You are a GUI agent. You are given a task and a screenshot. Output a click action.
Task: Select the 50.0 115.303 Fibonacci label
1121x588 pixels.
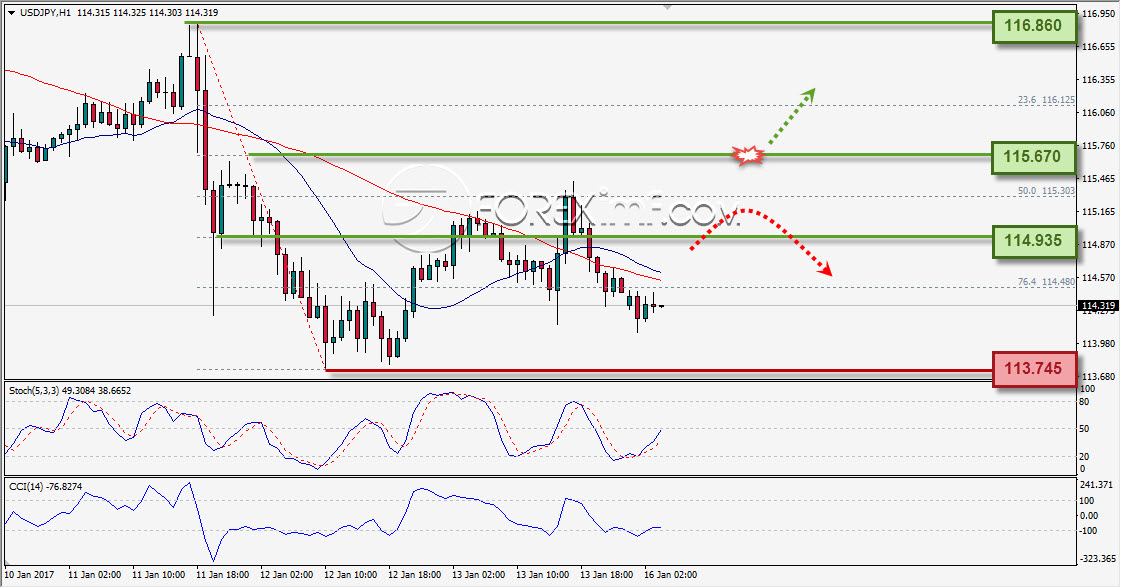click(x=1046, y=191)
